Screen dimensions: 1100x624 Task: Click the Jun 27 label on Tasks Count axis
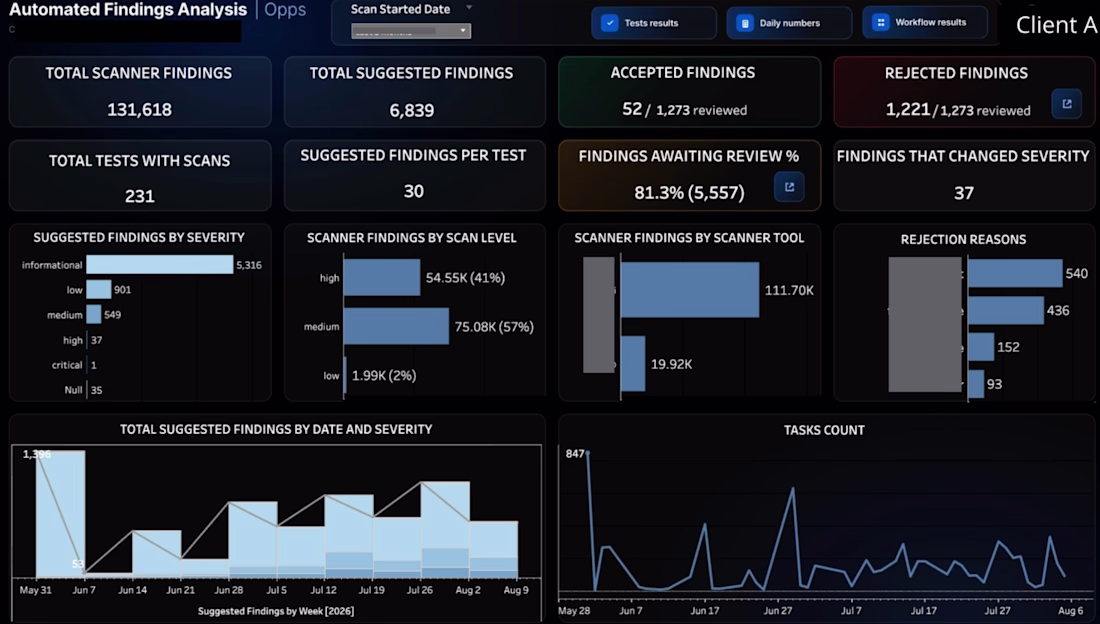click(777, 611)
